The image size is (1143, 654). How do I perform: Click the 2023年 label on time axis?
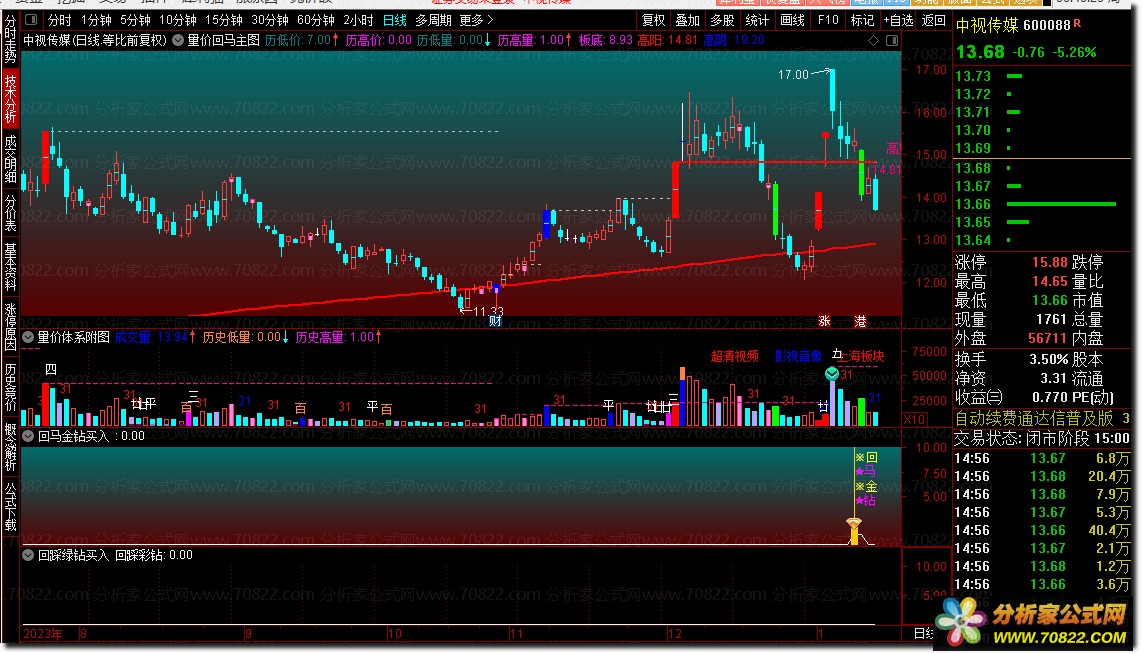click(43, 634)
